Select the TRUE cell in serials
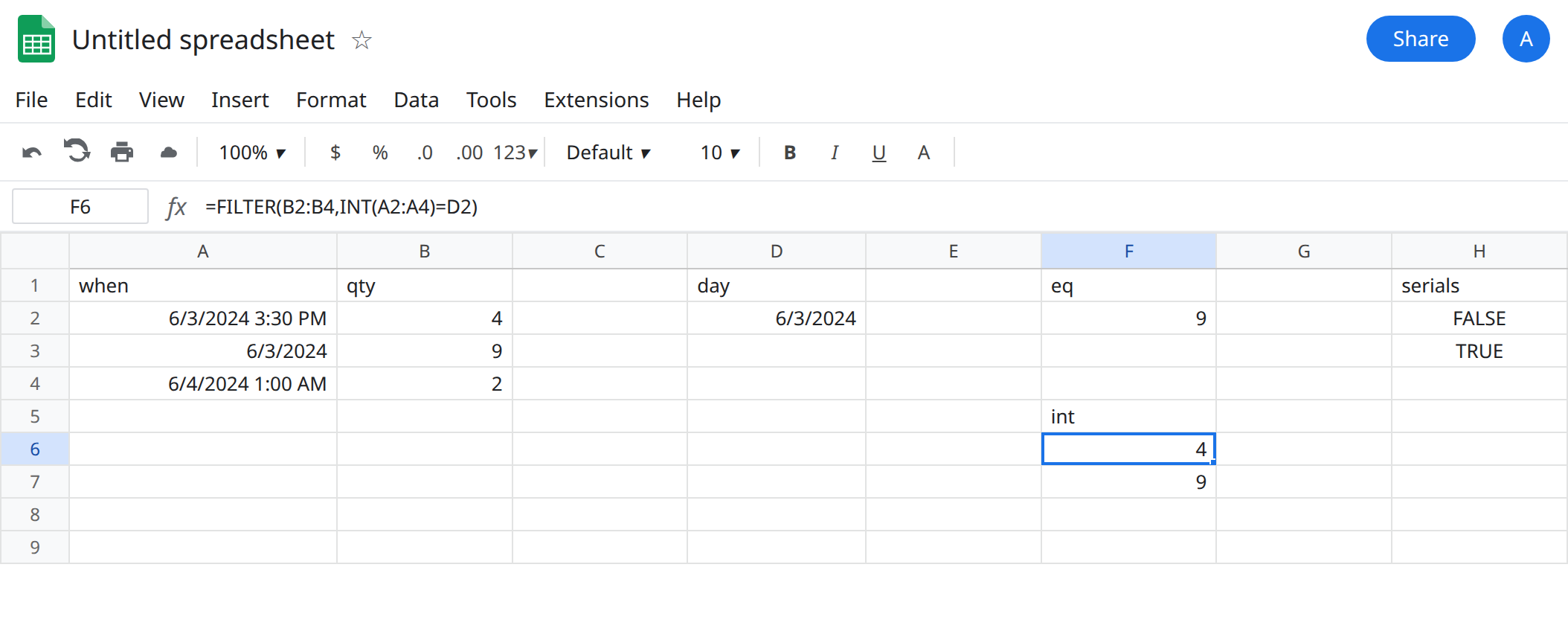Screen dimensions: 1568x640 click(x=1479, y=351)
